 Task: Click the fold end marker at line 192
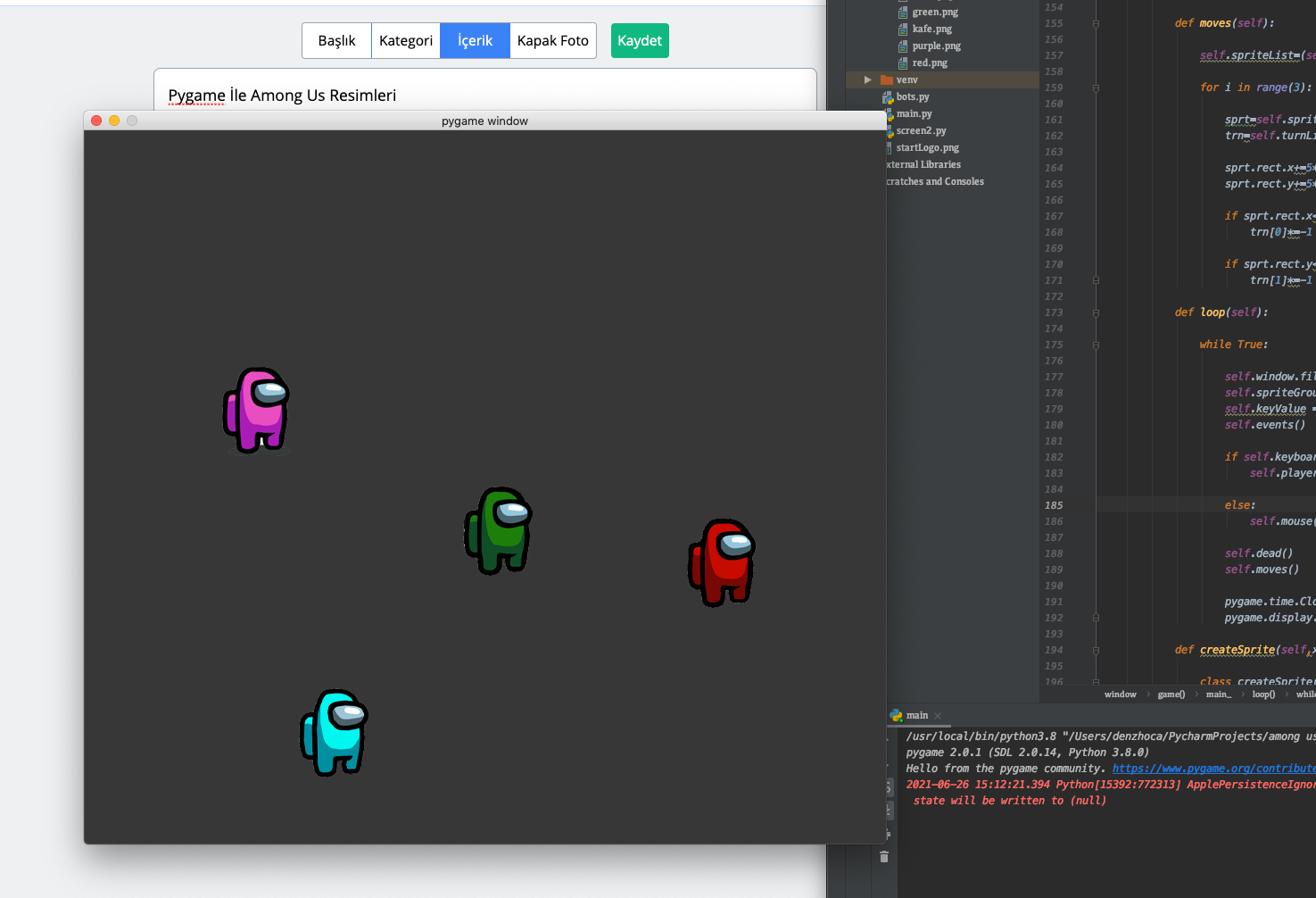click(x=1096, y=618)
